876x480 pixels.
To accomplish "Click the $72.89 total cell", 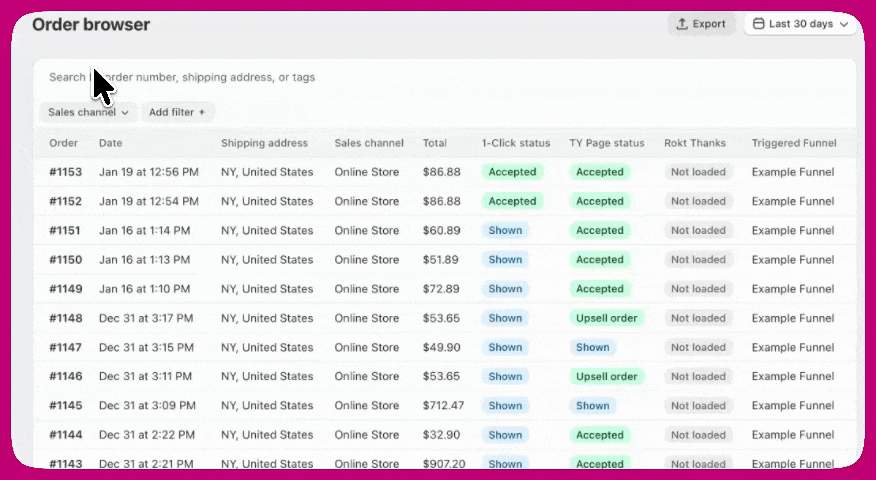I will click(x=441, y=289).
